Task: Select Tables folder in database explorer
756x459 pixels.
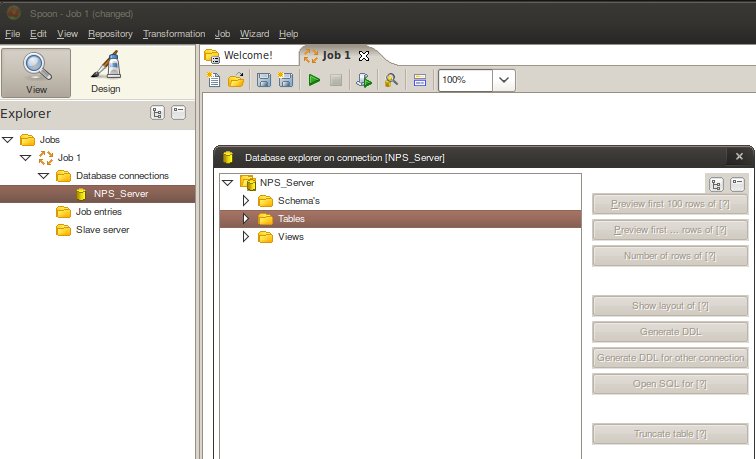Action: [x=291, y=219]
